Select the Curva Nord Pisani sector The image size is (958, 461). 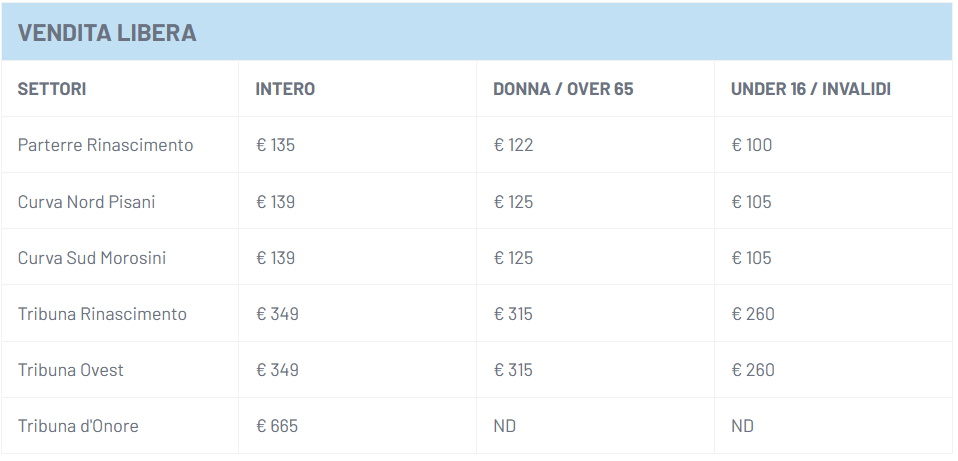click(x=86, y=202)
